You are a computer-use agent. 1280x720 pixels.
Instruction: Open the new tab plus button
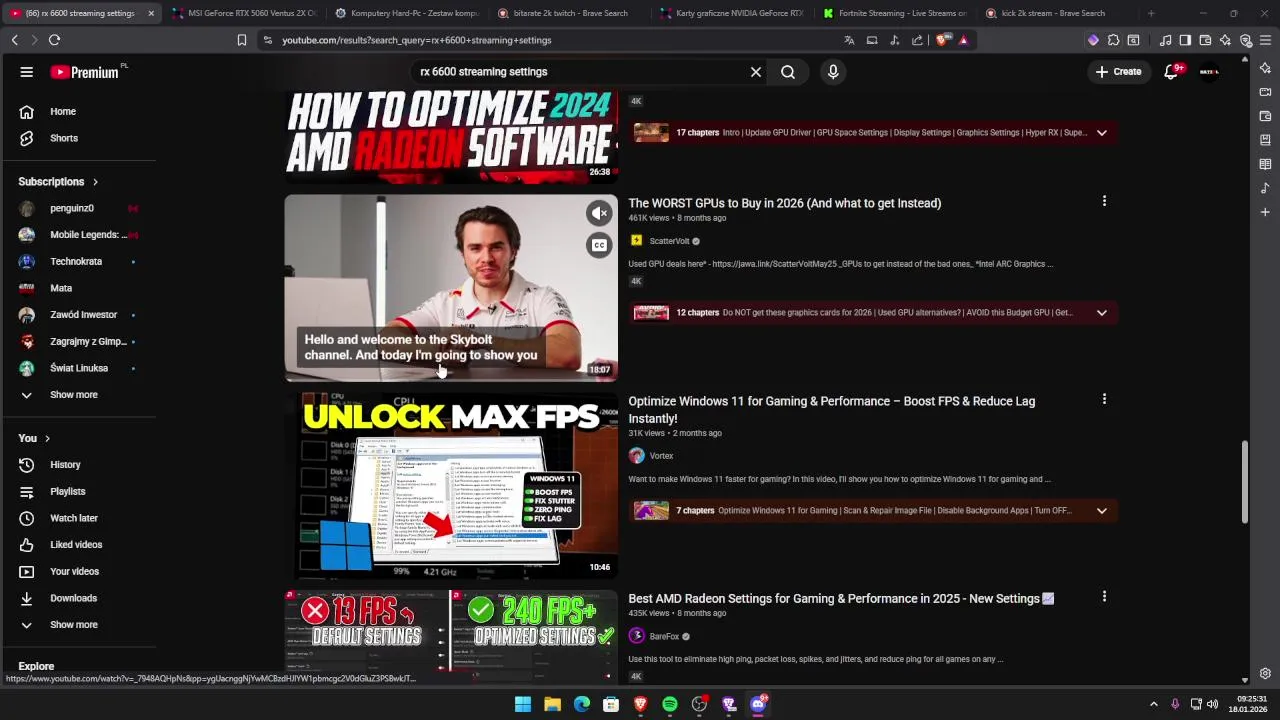pyautogui.click(x=1151, y=13)
